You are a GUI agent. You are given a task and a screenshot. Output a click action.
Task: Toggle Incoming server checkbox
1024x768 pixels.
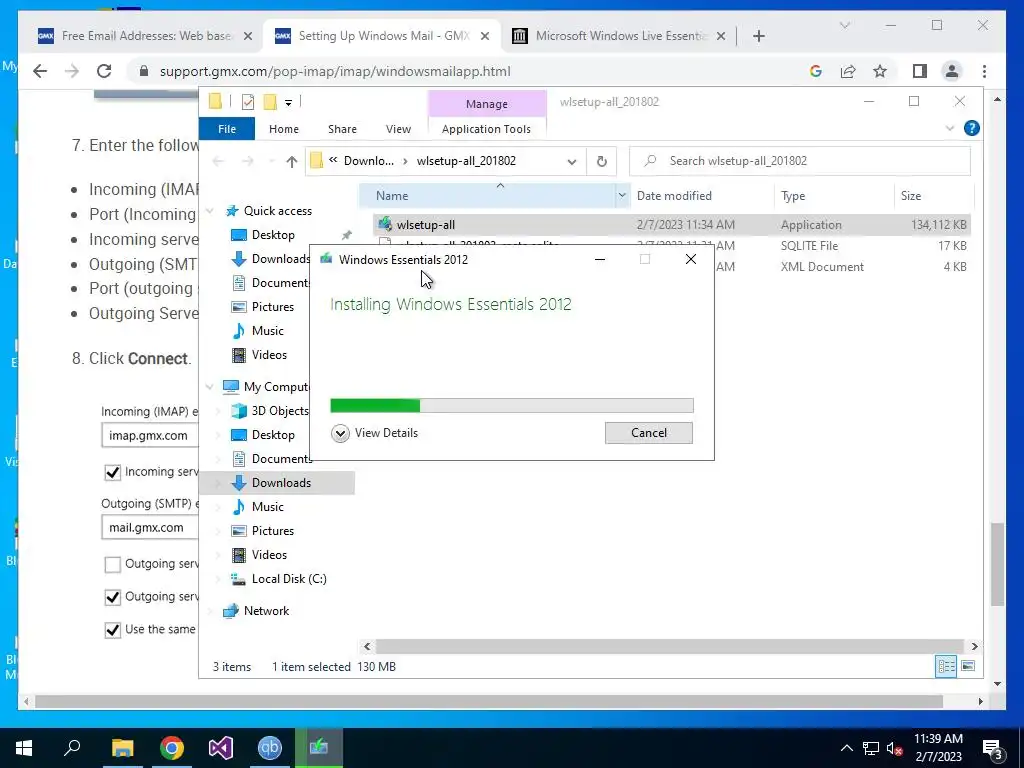pos(112,472)
